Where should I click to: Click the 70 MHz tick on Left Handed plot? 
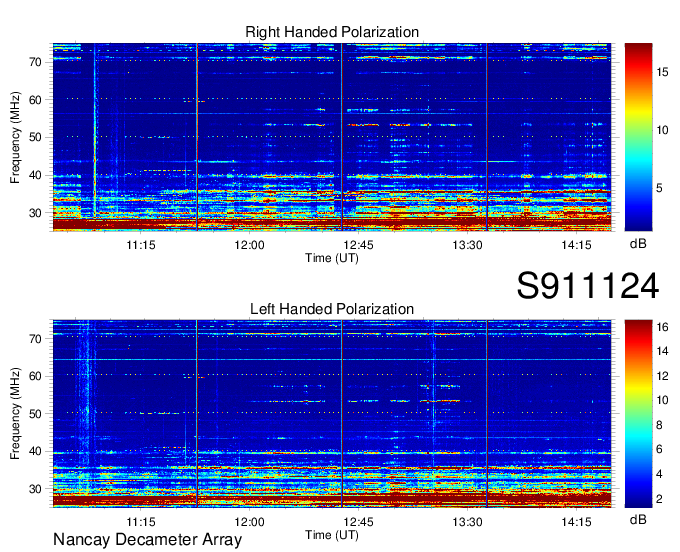(x=35, y=339)
